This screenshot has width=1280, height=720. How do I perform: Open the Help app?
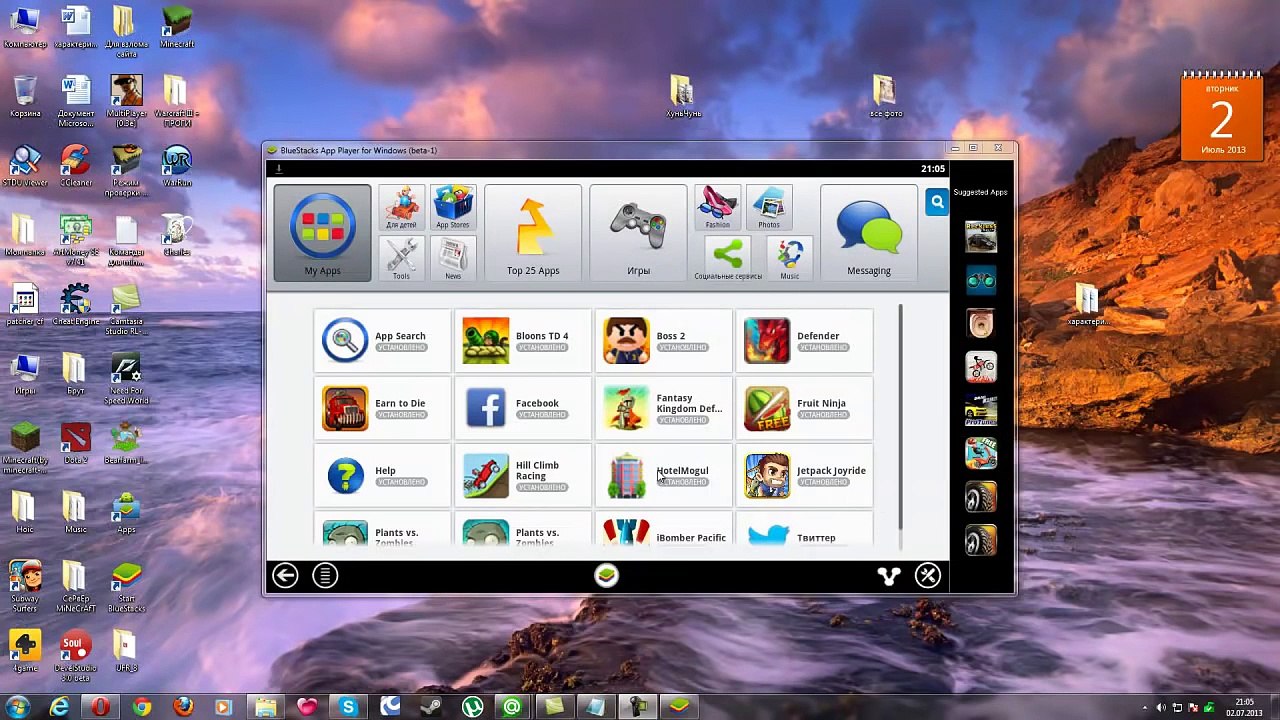coord(382,475)
